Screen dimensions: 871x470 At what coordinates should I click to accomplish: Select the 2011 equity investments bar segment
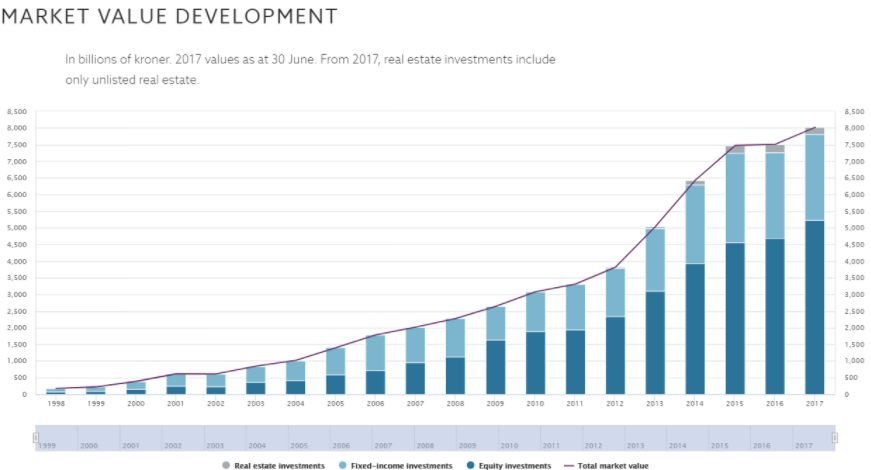[575, 362]
